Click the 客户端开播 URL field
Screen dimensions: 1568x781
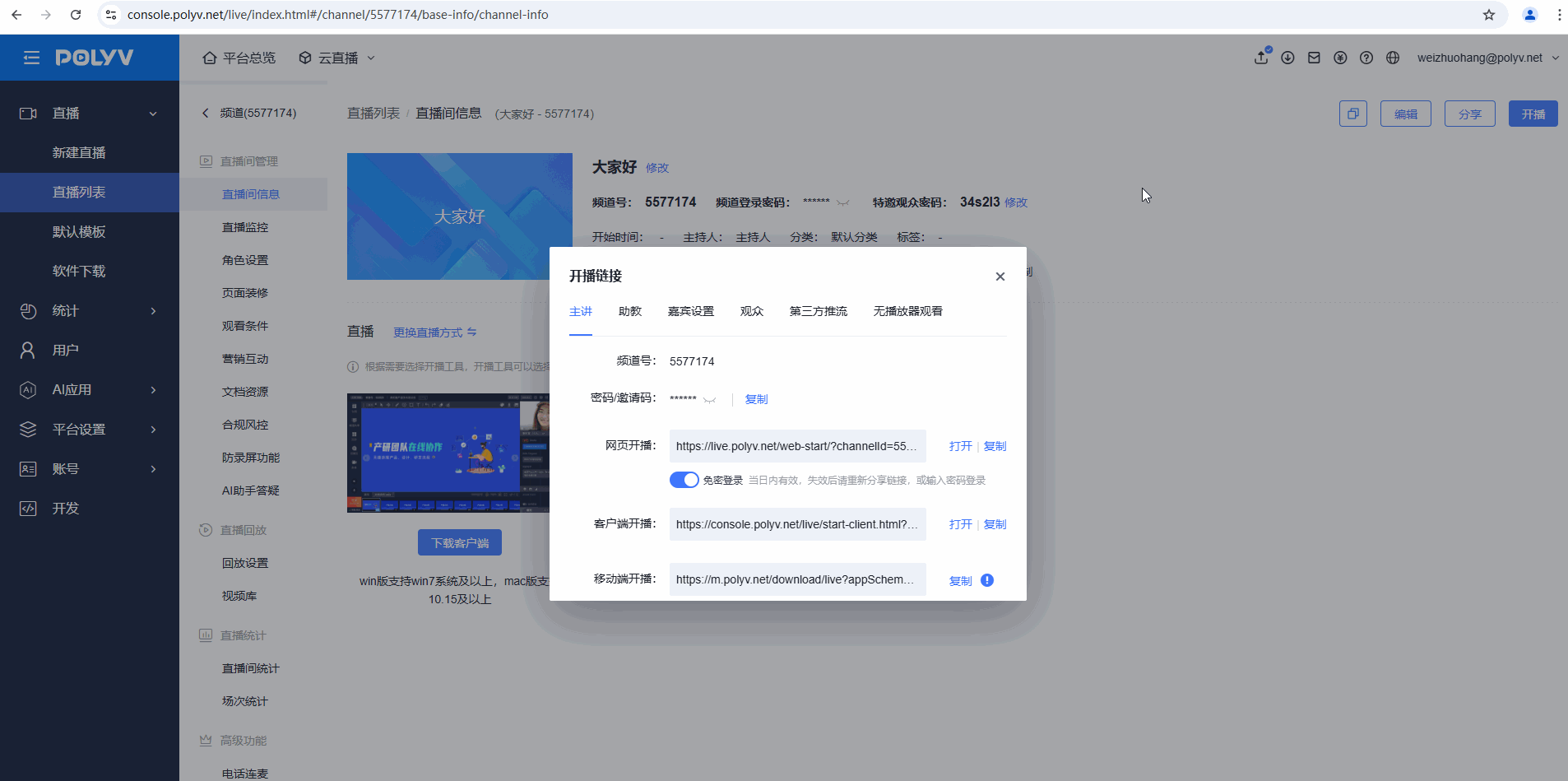point(796,524)
